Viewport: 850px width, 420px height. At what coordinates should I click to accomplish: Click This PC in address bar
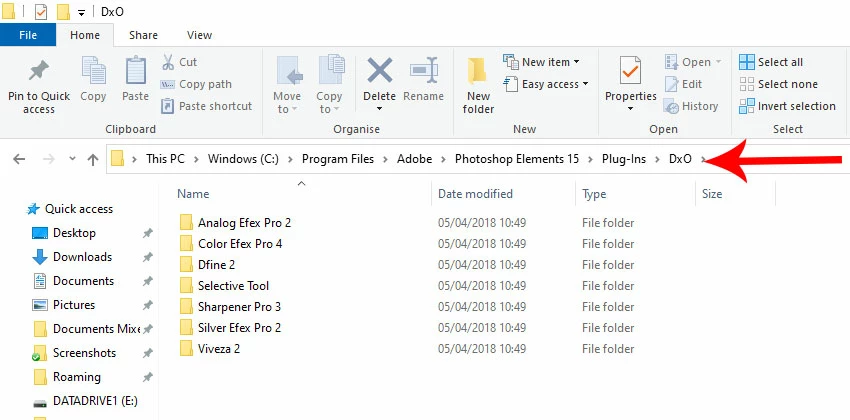click(x=165, y=159)
